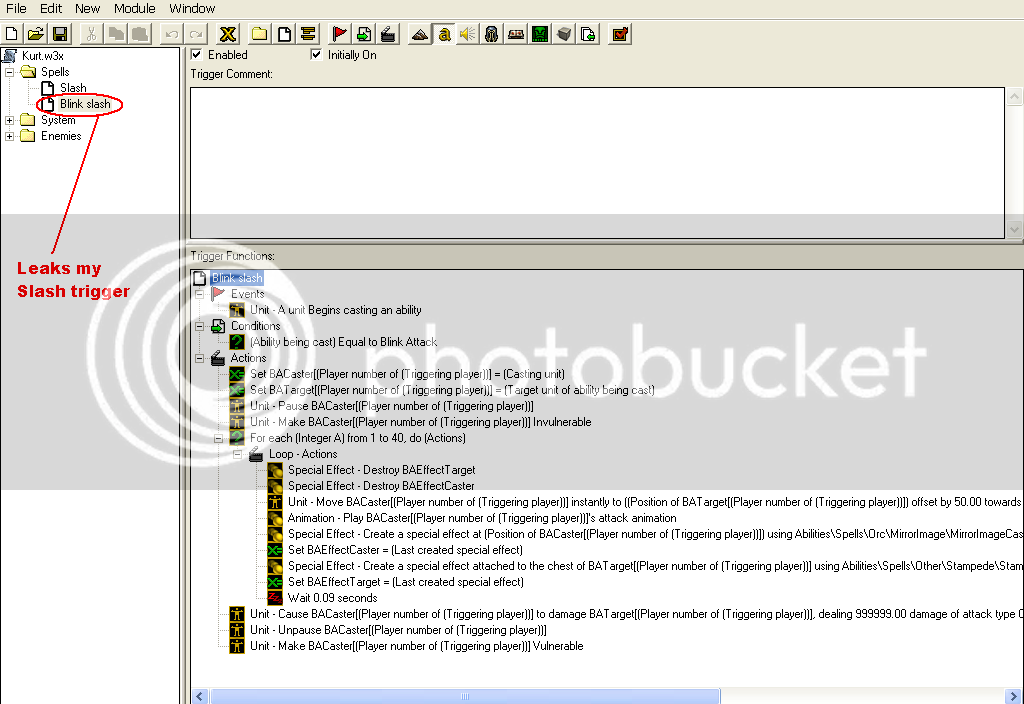Open the Import Manager module
Image resolution: width=1024 pixels, height=704 pixels.
[588, 34]
